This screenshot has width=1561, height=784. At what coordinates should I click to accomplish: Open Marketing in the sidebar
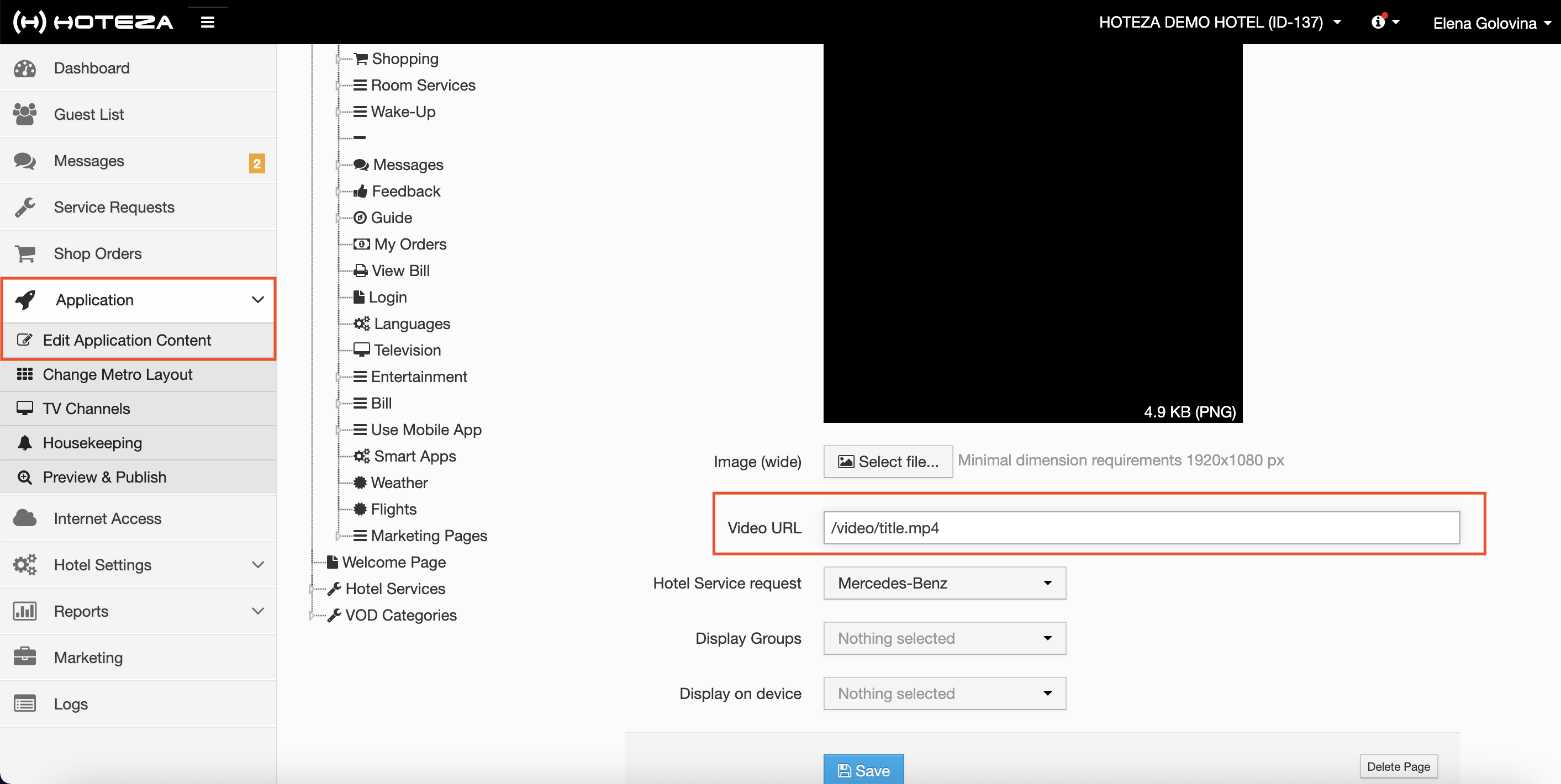pos(138,658)
